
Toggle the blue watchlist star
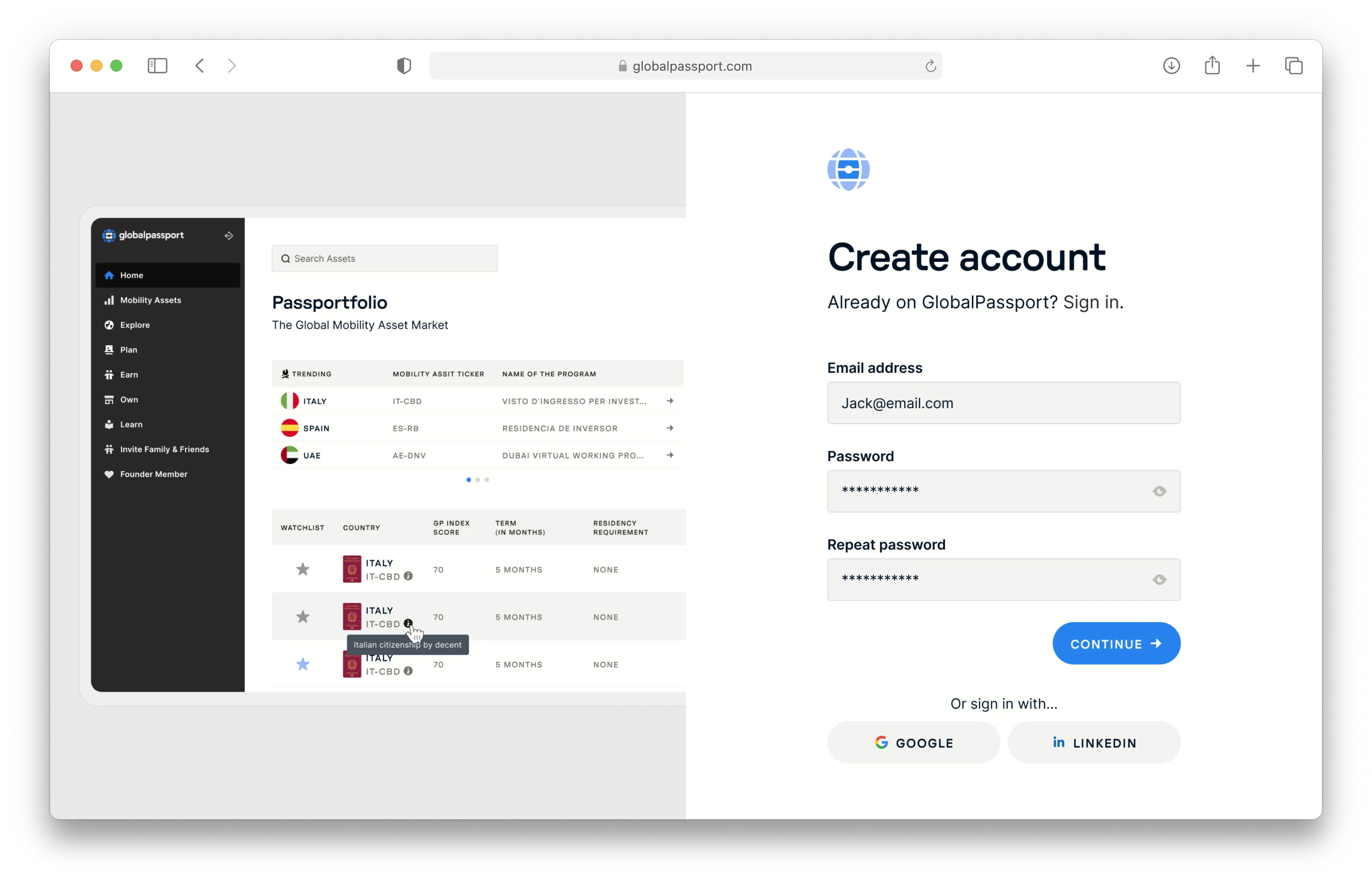[303, 664]
